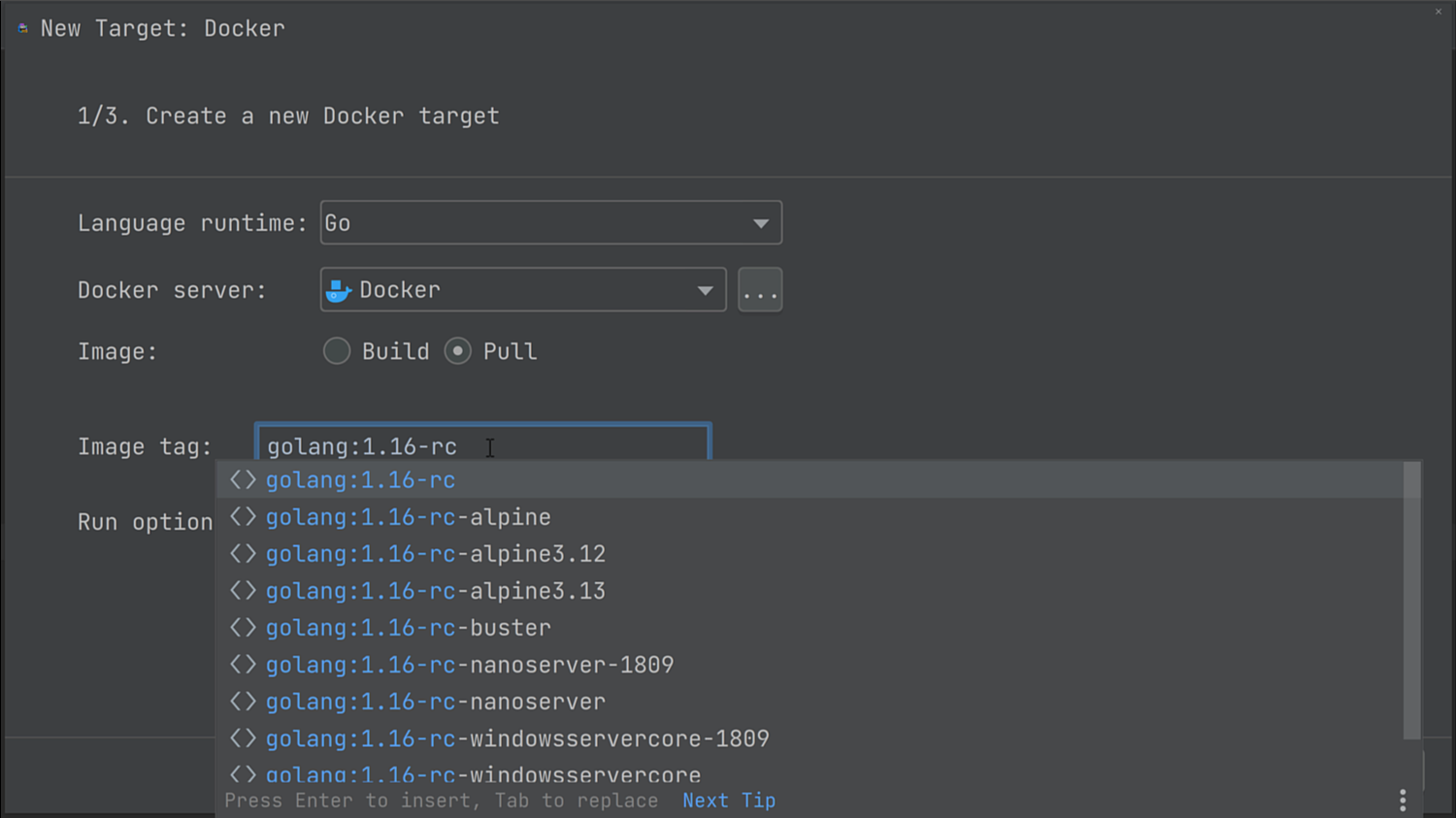This screenshot has height=818, width=1456.
Task: Click the app icon in the title bar
Action: [x=22, y=28]
